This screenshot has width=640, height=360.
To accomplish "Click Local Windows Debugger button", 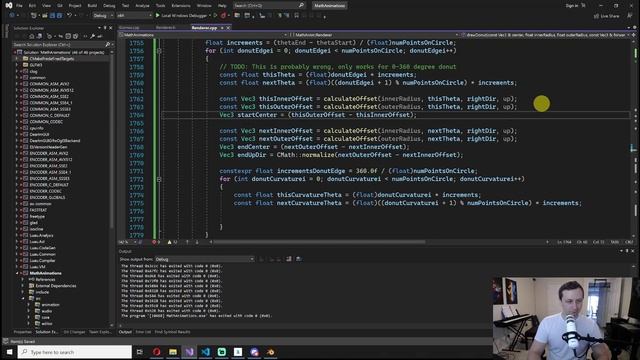I will [x=184, y=16].
